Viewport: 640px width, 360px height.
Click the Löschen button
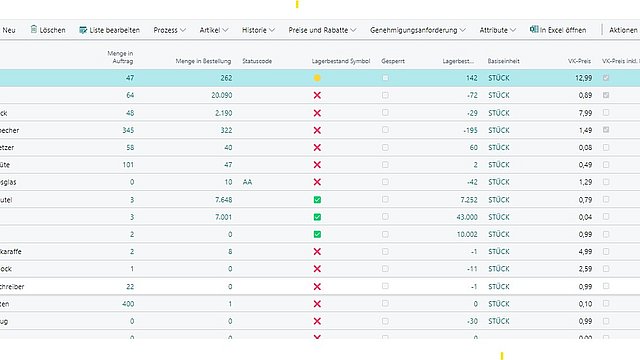[48, 30]
